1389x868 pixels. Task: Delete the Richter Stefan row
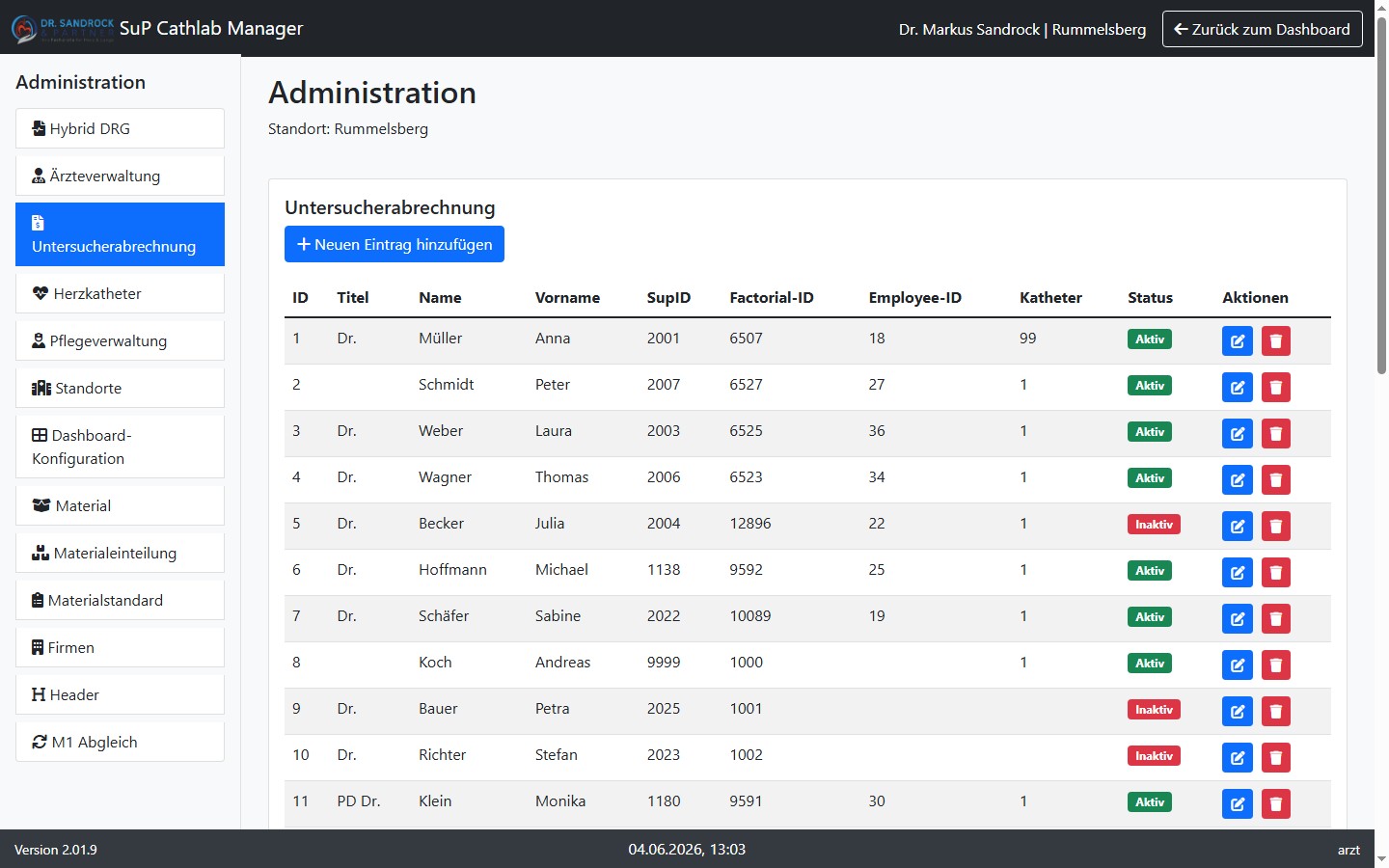tap(1275, 757)
